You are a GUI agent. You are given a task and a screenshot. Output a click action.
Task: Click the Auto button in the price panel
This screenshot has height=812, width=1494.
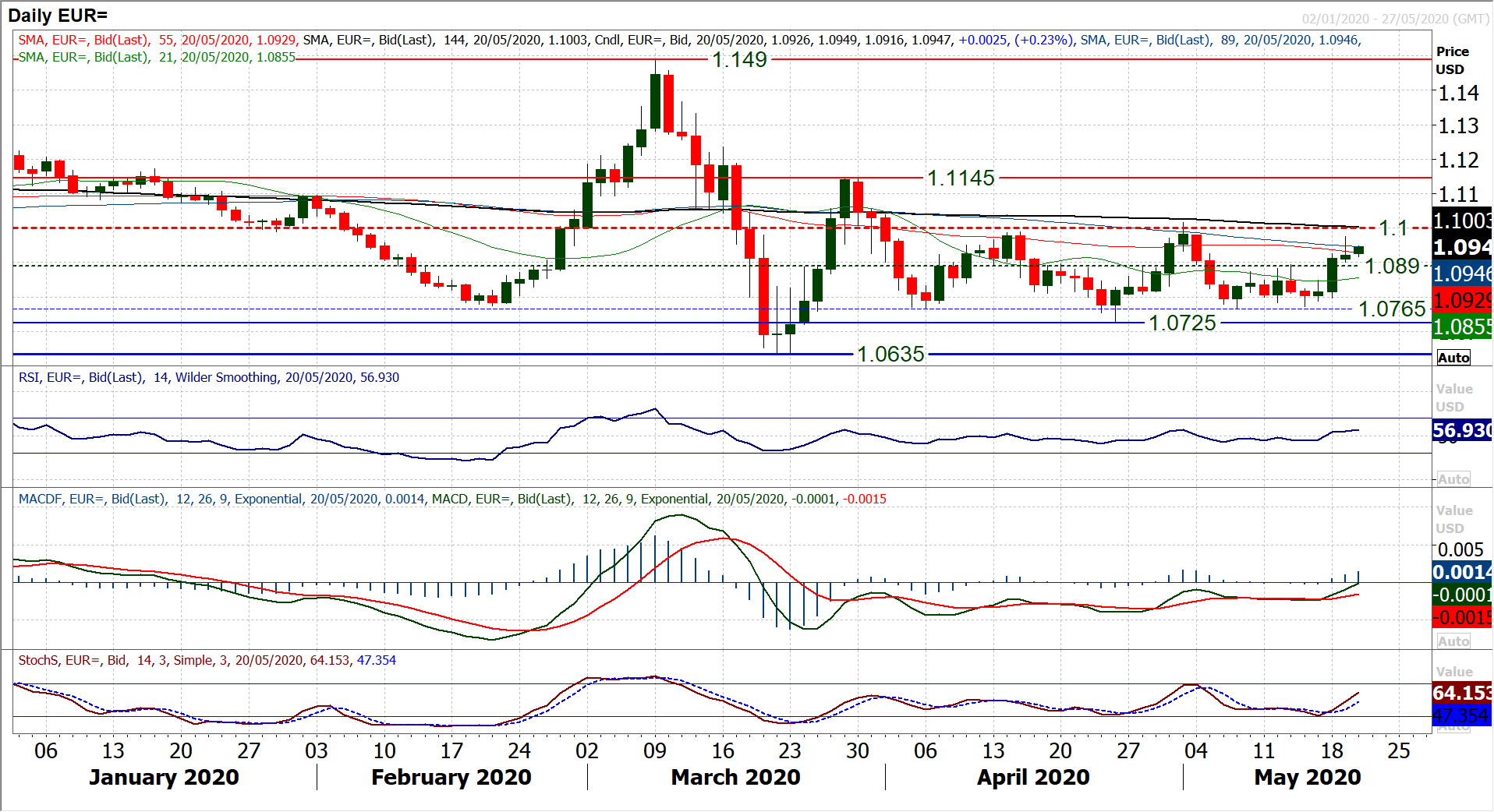click(1453, 358)
